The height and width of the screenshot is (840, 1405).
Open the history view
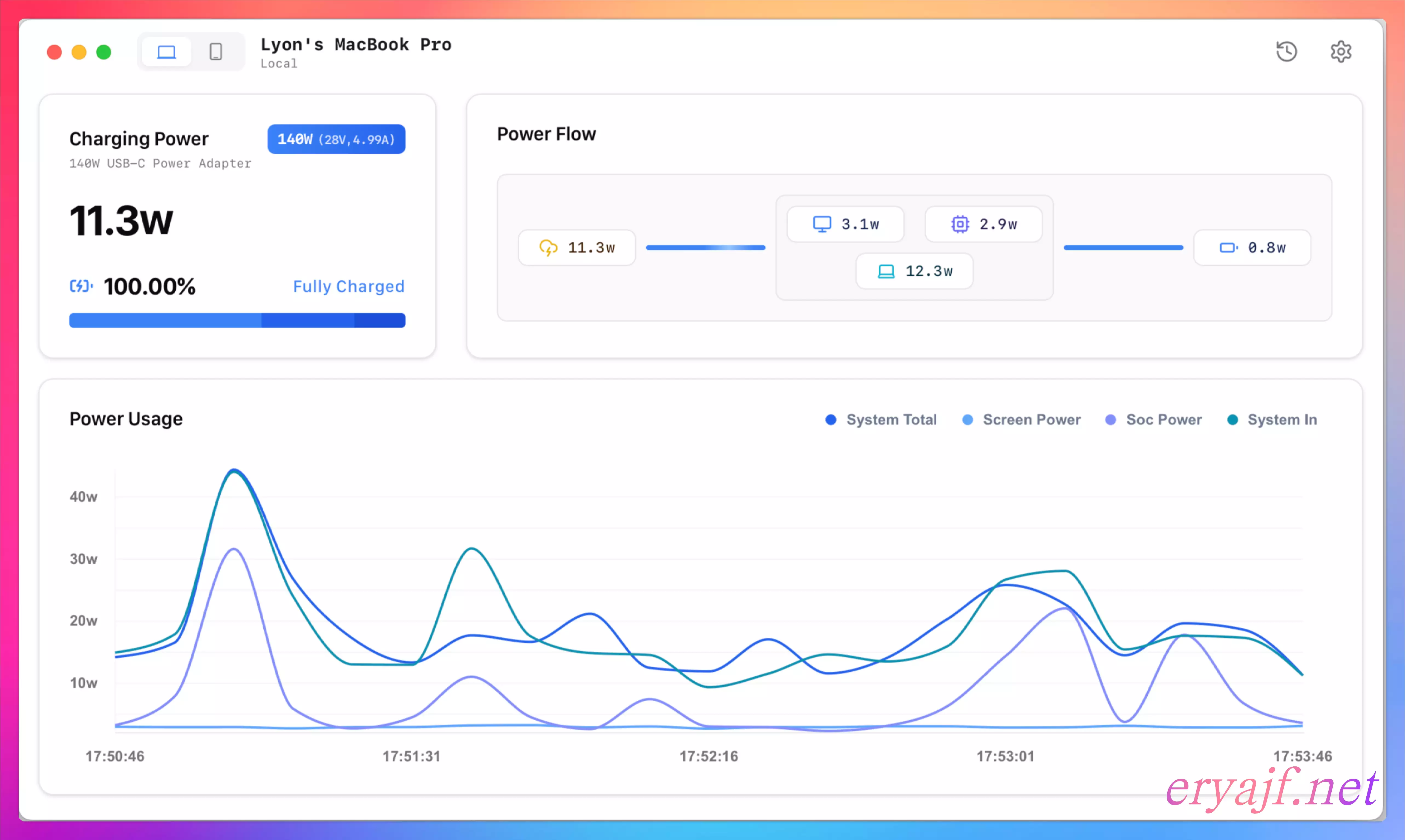click(x=1286, y=51)
